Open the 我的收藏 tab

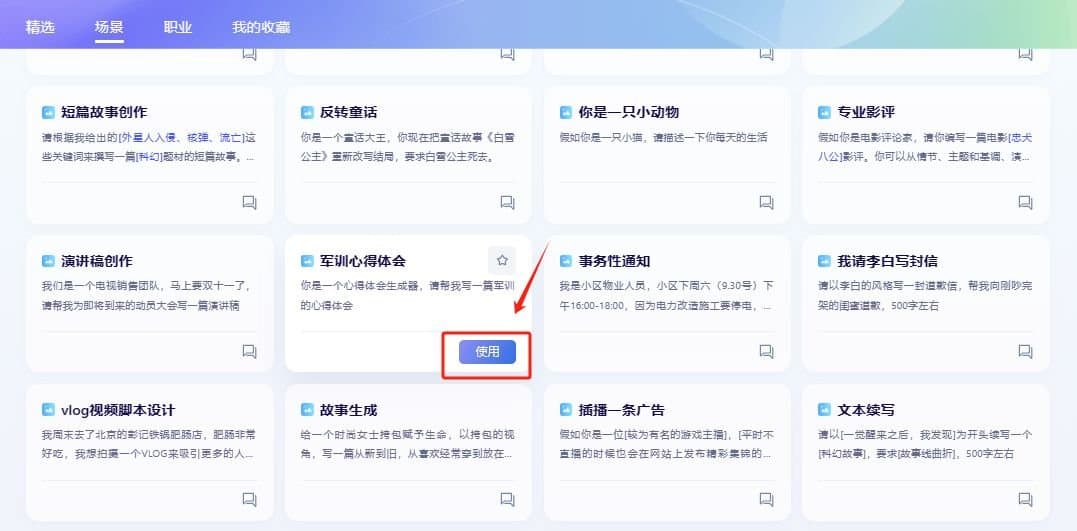261,27
